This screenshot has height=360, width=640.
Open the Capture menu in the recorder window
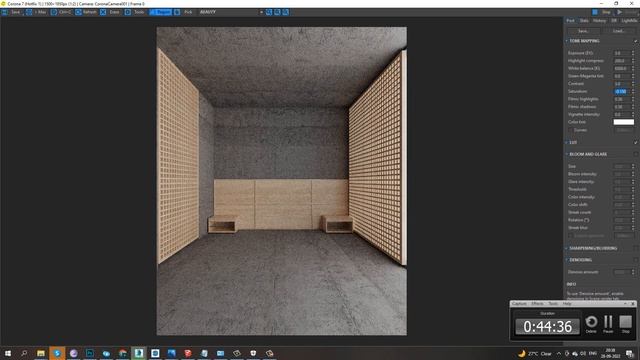click(x=519, y=304)
